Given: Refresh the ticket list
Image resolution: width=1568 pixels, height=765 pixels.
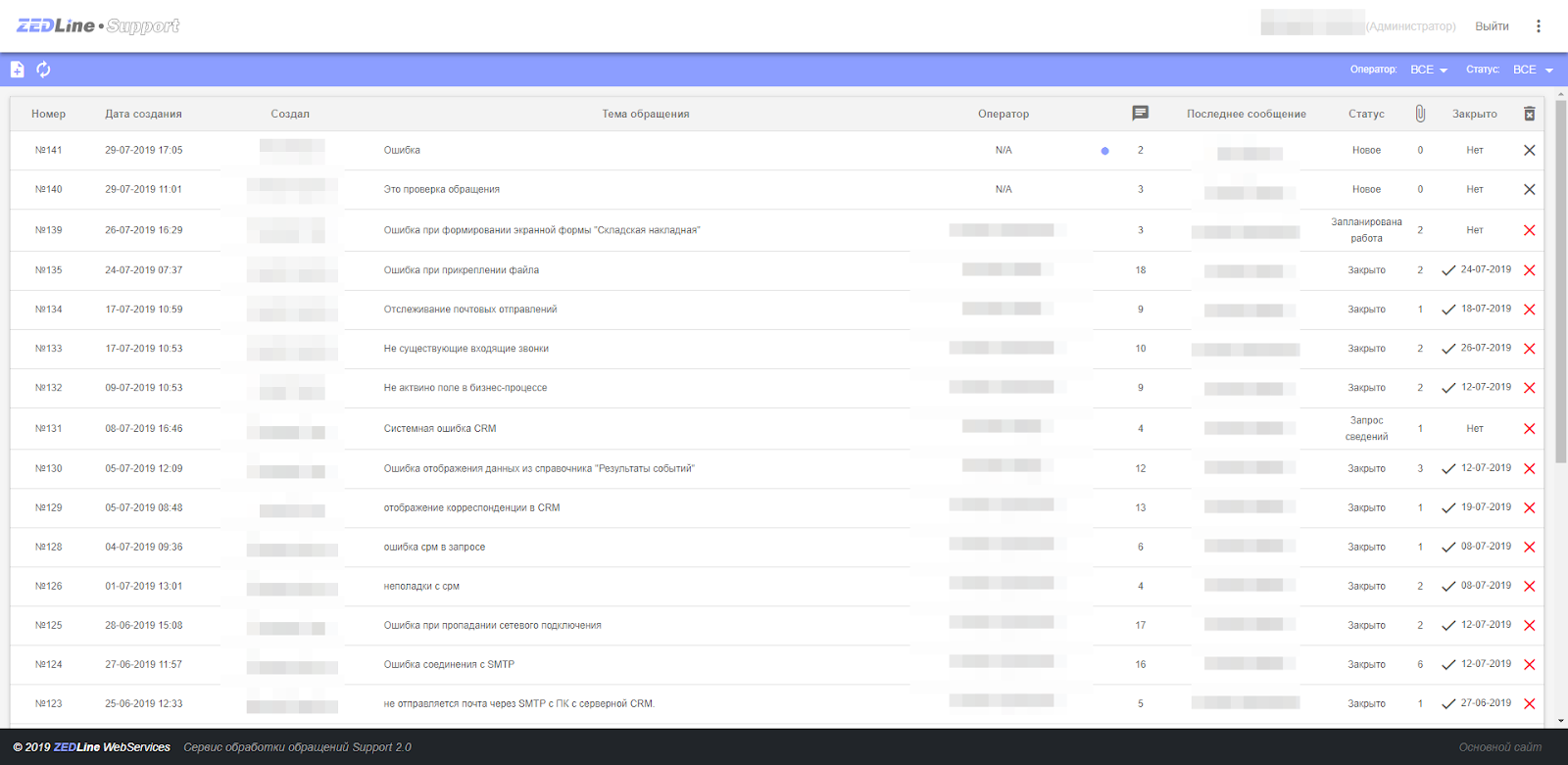Looking at the screenshot, I should tap(43, 70).
